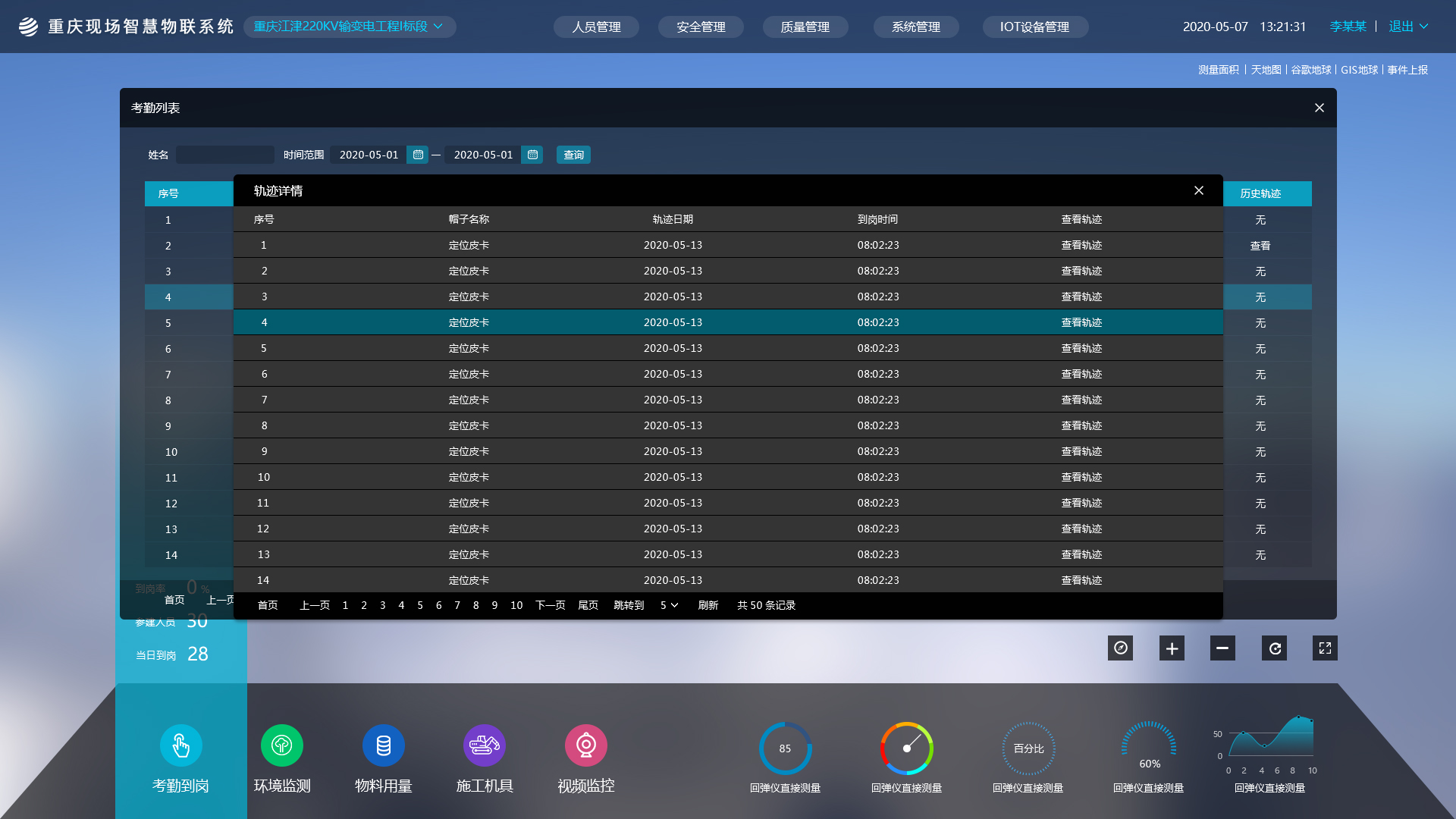This screenshot has width=1456, height=819.
Task: Click 下一页 in track pagination
Action: 551,605
